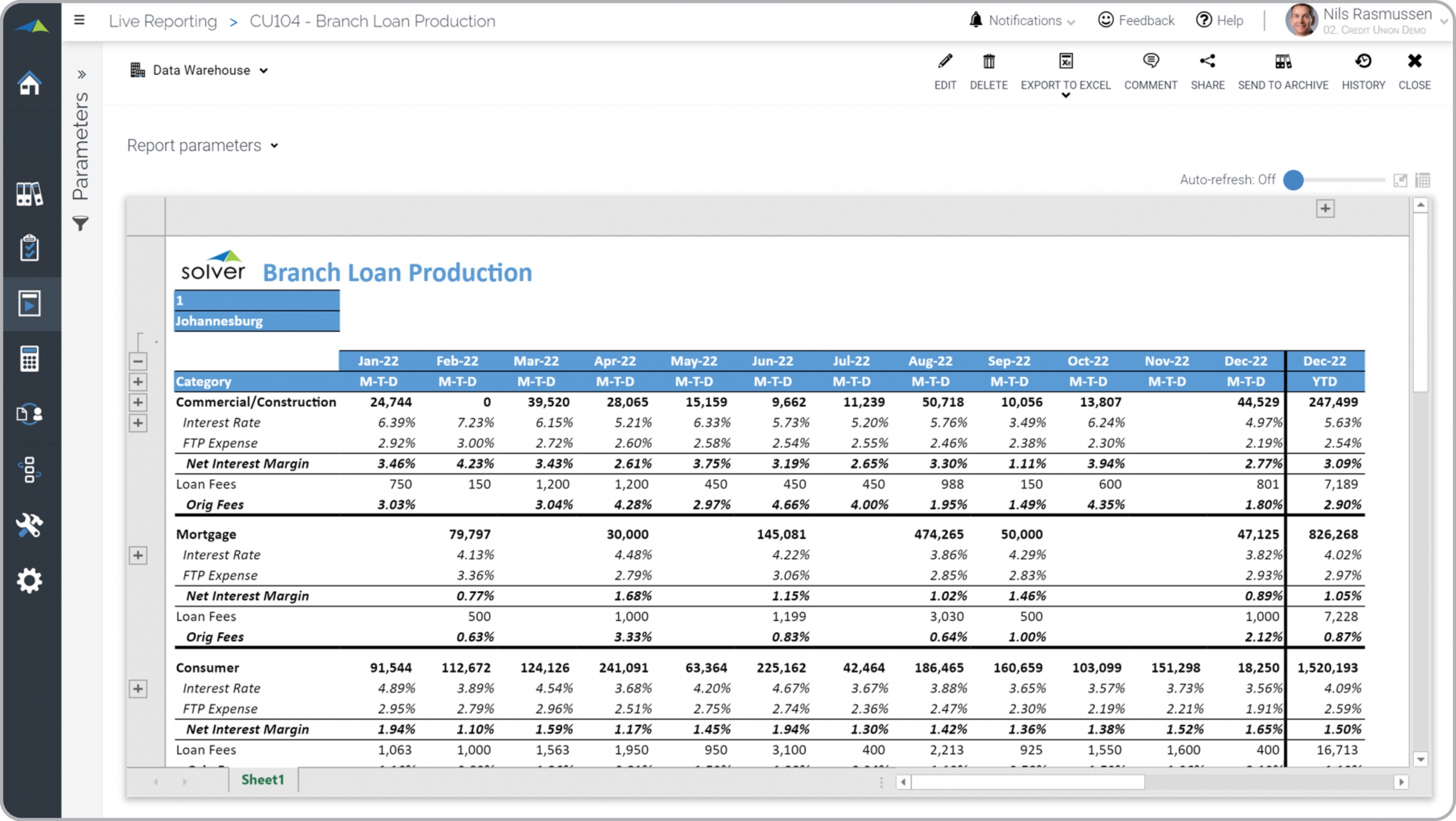
Task: Click the Share icon
Action: coord(1207,61)
